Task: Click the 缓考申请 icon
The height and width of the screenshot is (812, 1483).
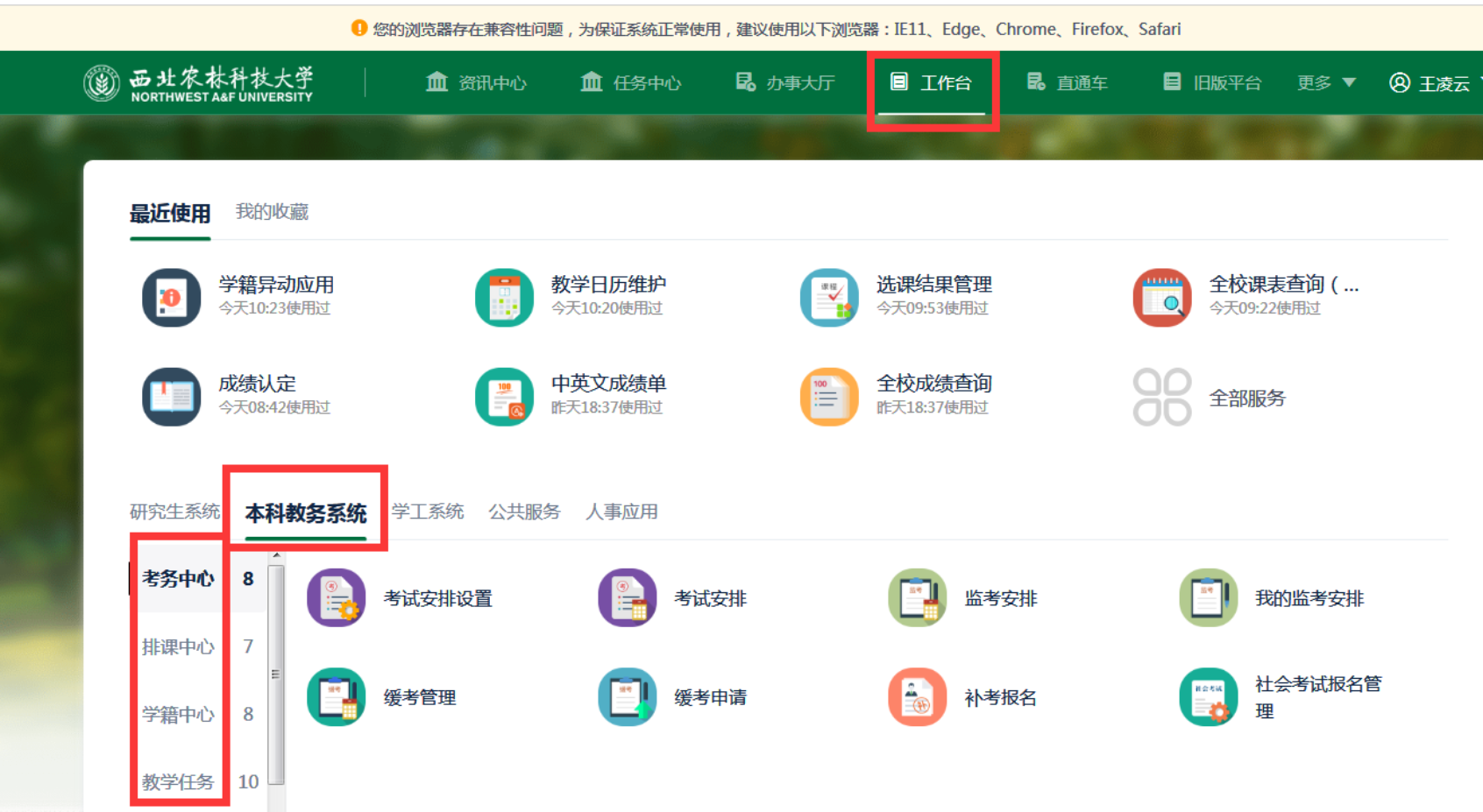Action: (x=627, y=697)
